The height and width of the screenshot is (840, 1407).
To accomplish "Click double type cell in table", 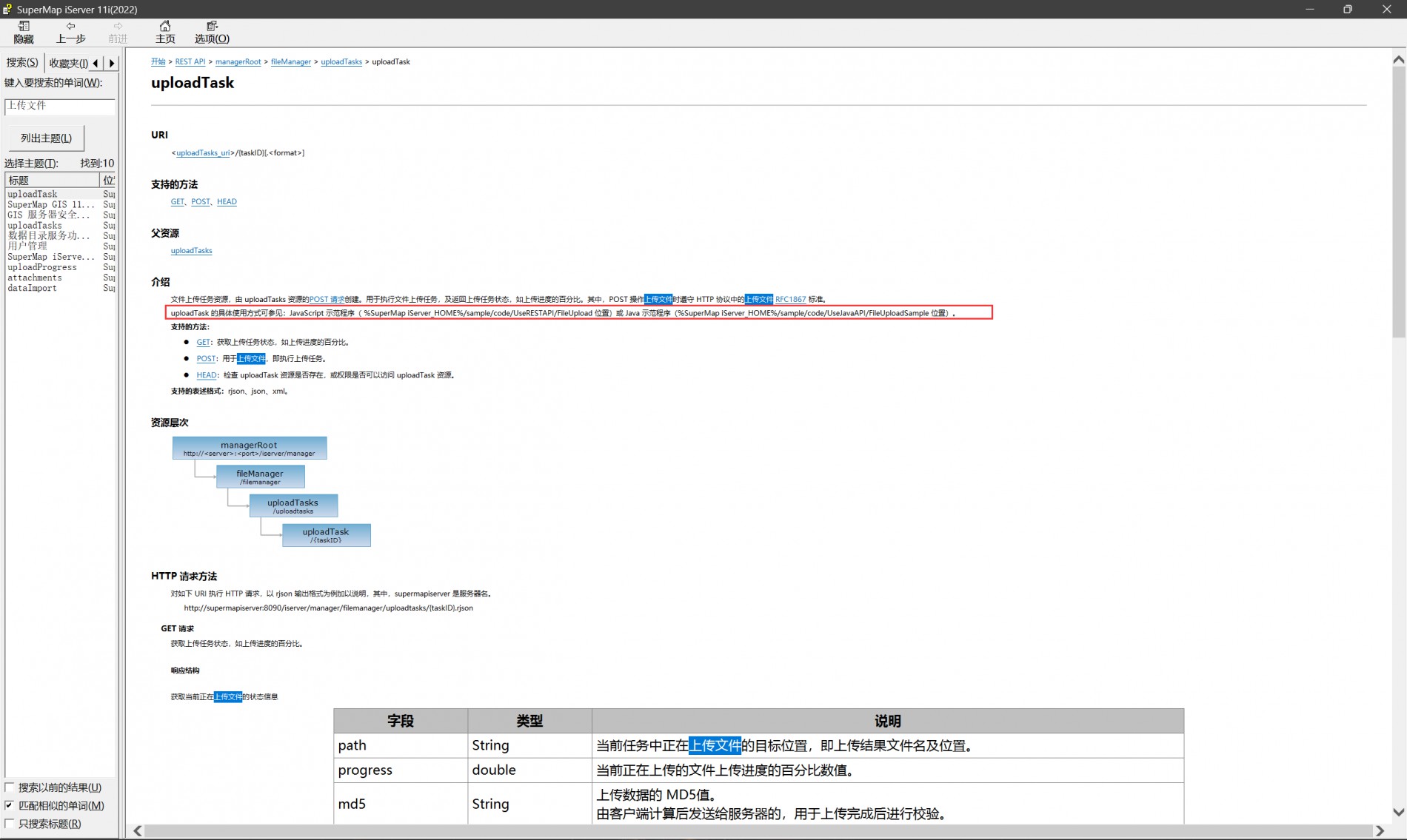I will pos(529,770).
